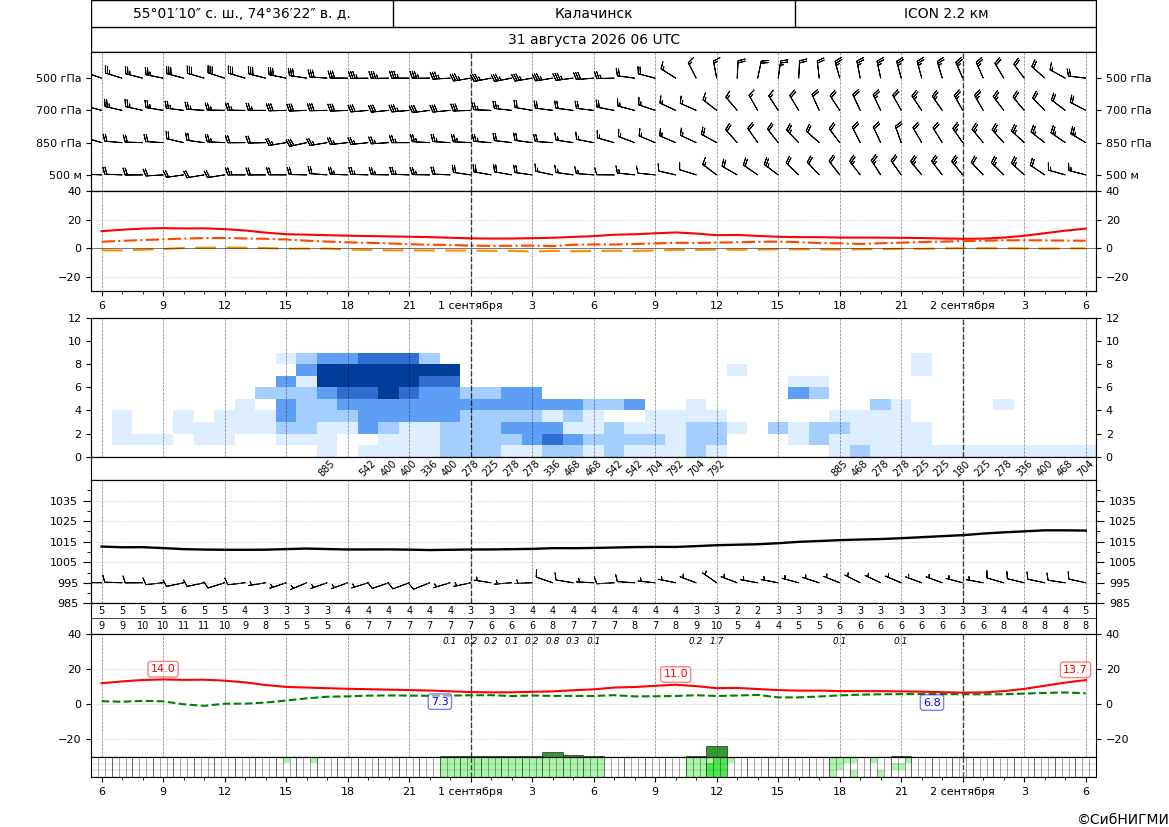Viewport: 1169px width, 827px height.
Task: Click the red 13.7 temperature label
Action: pyautogui.click(x=1074, y=669)
